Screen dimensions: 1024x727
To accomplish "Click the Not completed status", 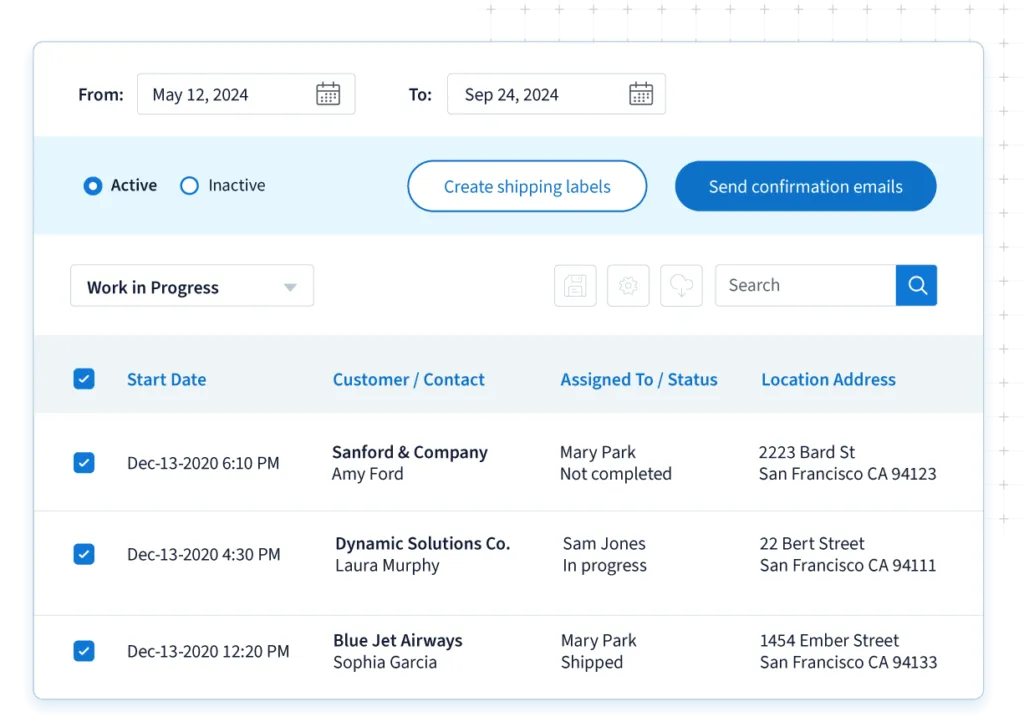I will (x=616, y=474).
